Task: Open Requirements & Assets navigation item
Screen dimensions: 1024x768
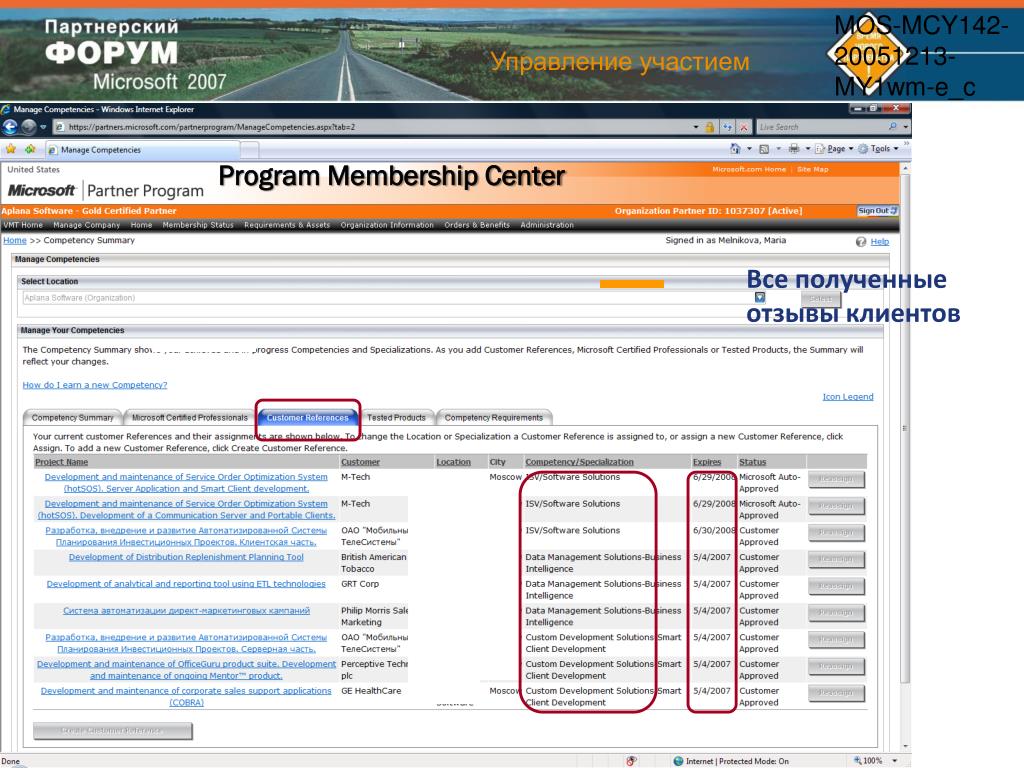Action: pos(287,225)
